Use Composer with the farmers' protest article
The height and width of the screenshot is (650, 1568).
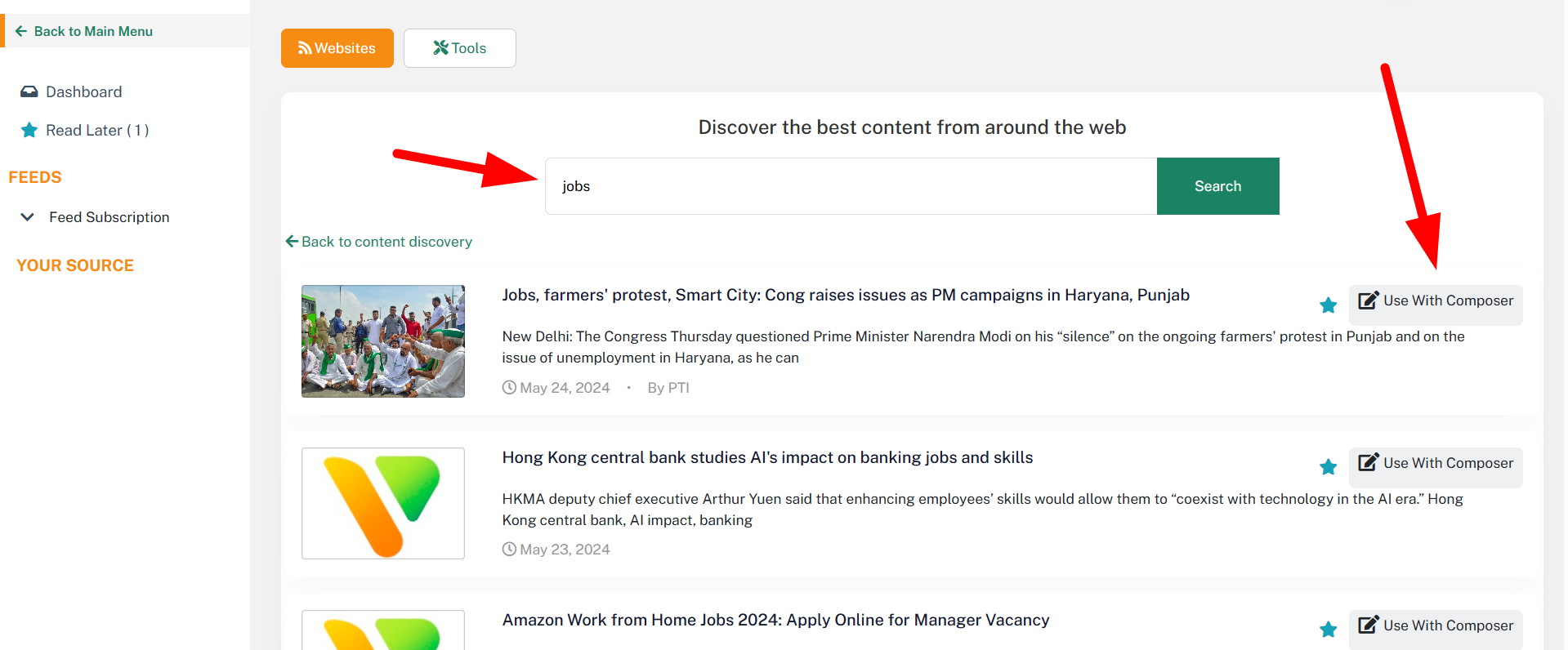click(x=1436, y=301)
